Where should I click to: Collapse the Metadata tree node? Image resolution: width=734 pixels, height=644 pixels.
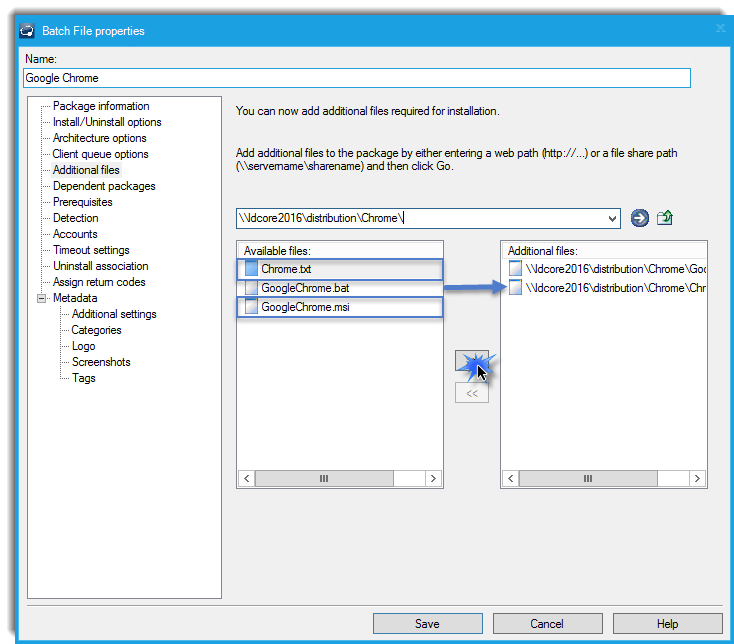[42, 298]
